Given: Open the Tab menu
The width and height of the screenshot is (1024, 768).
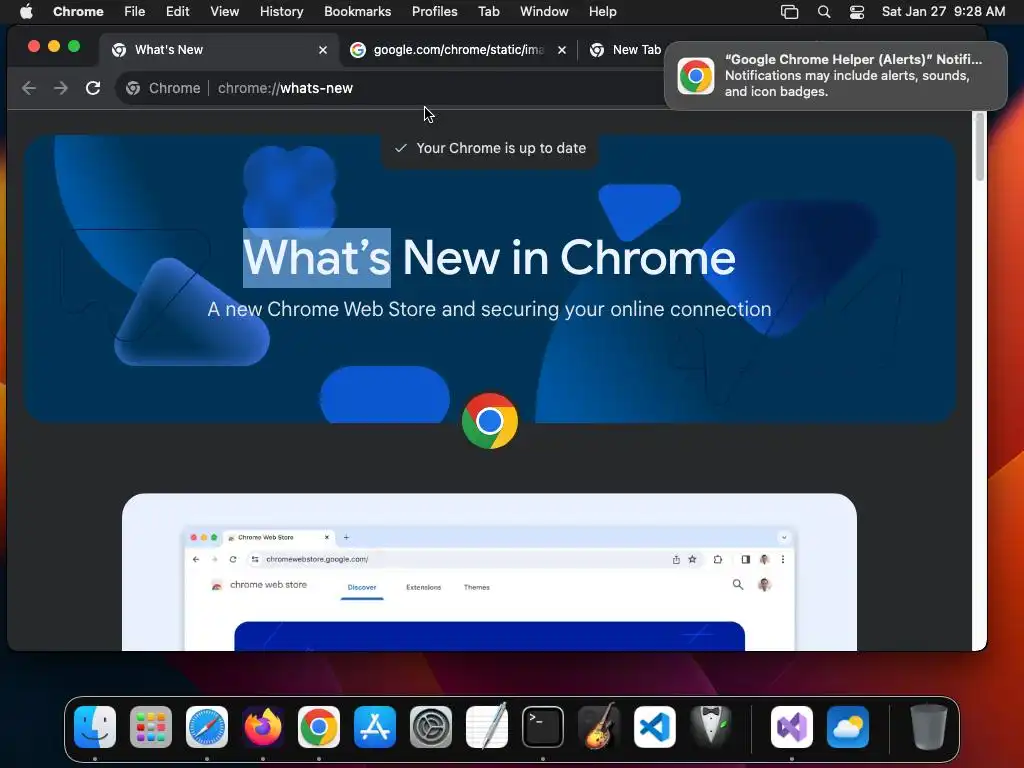Looking at the screenshot, I should coord(488,11).
